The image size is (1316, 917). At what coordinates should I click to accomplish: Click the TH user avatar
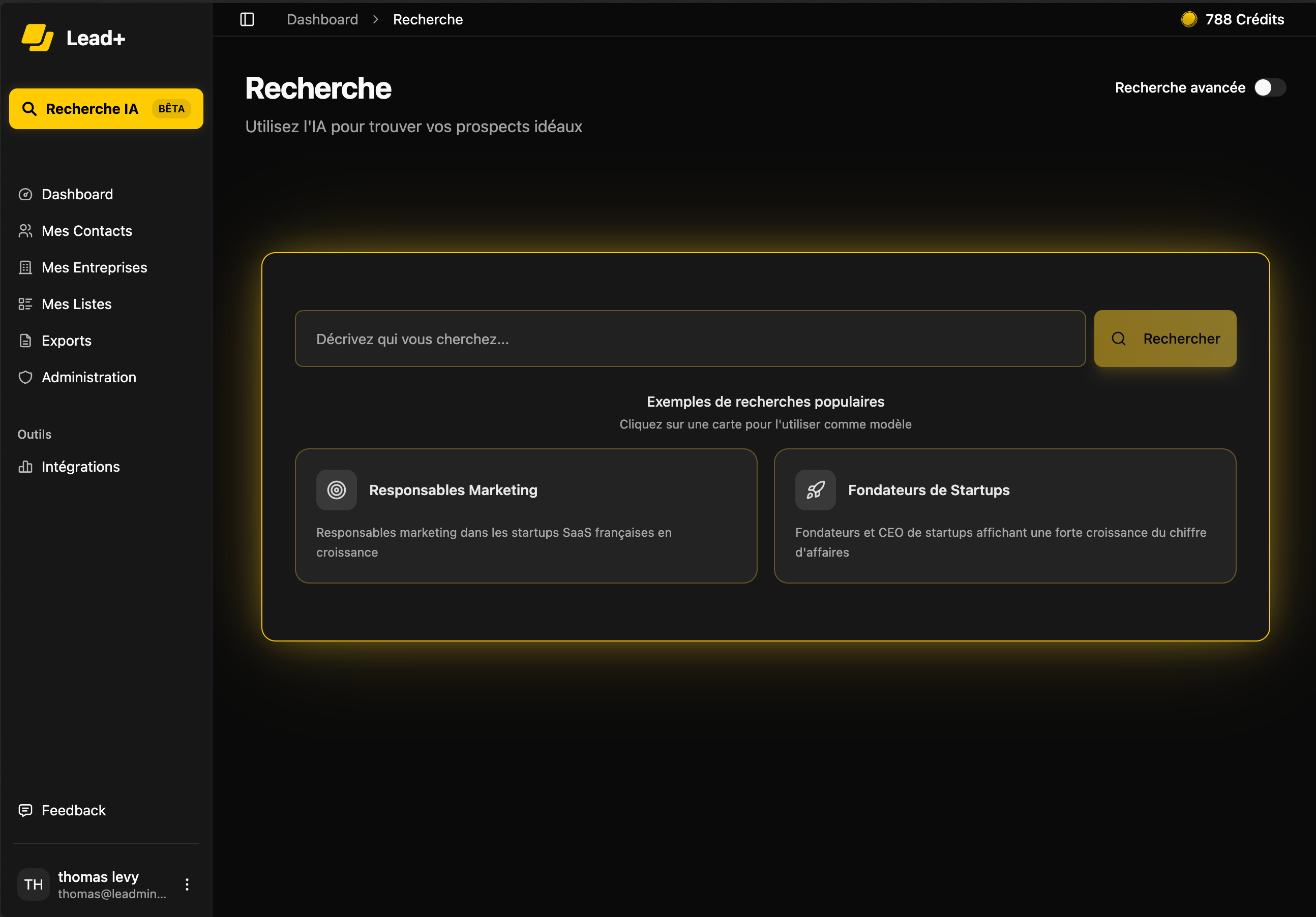tap(33, 884)
